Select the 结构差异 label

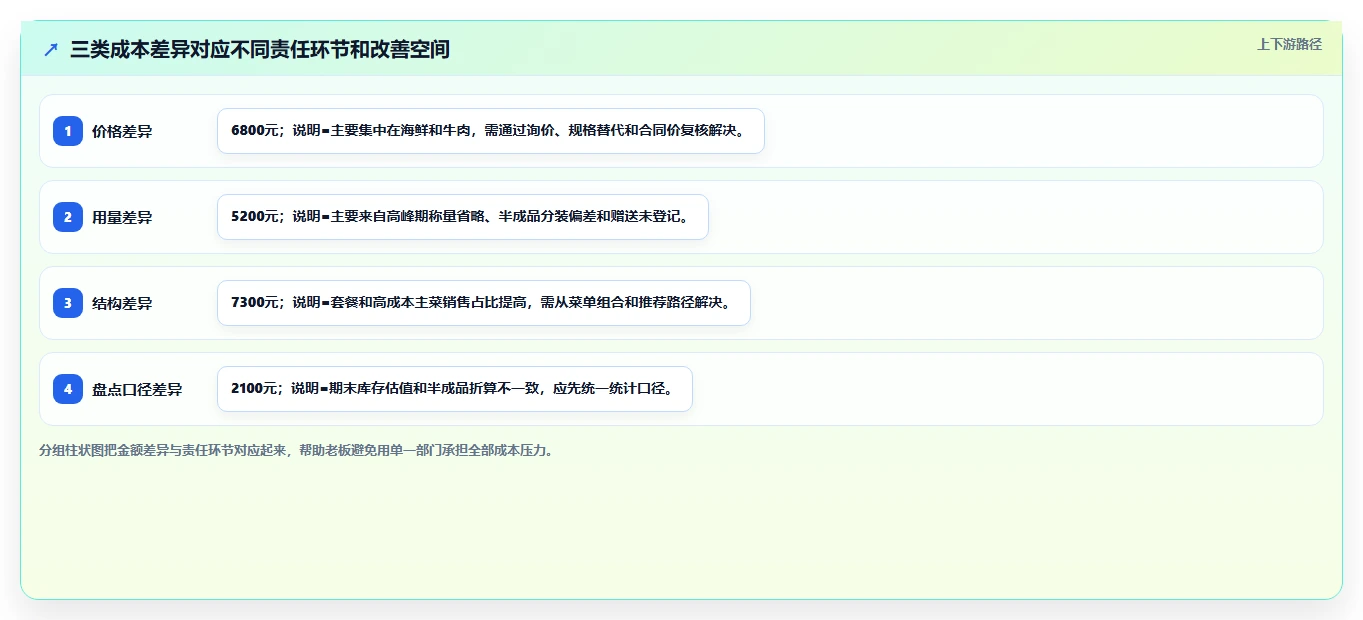122,303
